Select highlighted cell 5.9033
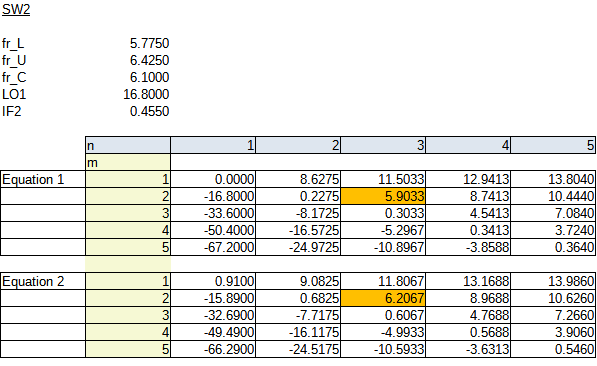The height and width of the screenshot is (366, 597). 383,196
